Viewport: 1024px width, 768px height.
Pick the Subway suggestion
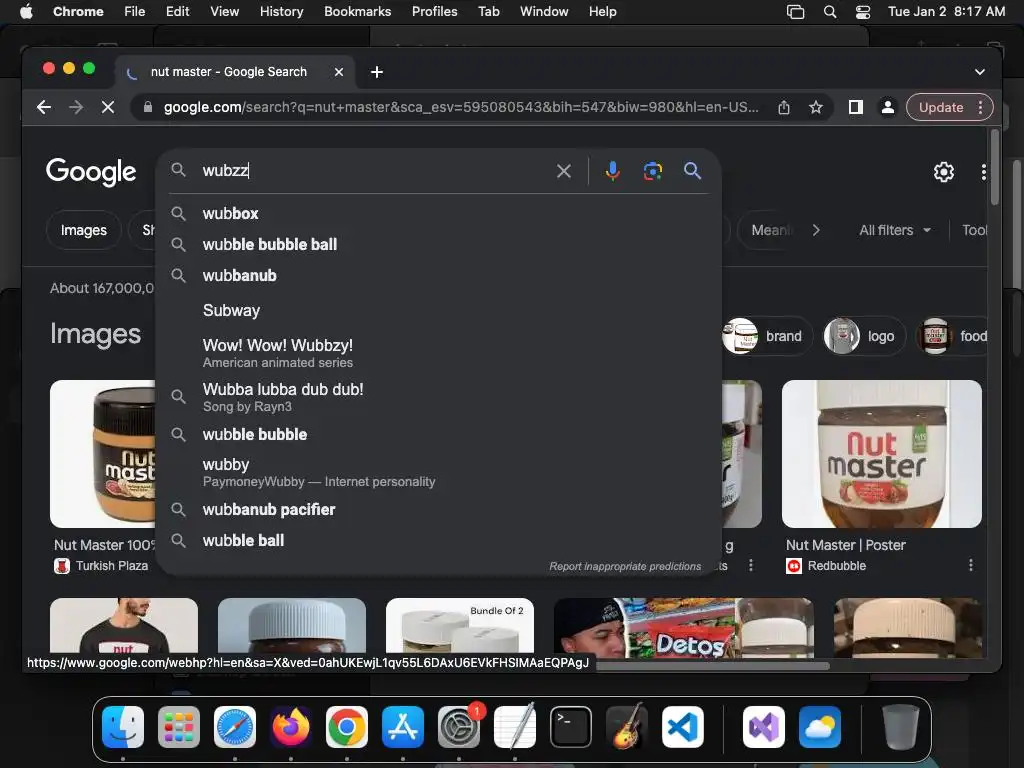[x=439, y=310]
